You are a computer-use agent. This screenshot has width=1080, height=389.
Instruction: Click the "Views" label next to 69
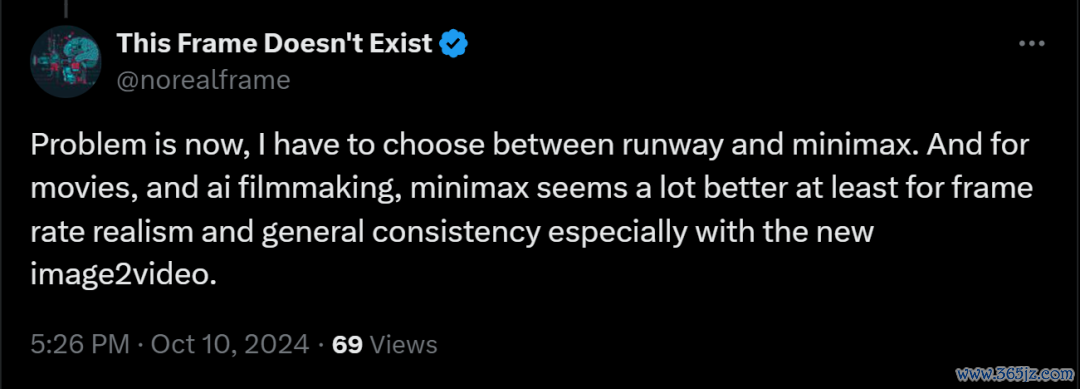click(404, 344)
